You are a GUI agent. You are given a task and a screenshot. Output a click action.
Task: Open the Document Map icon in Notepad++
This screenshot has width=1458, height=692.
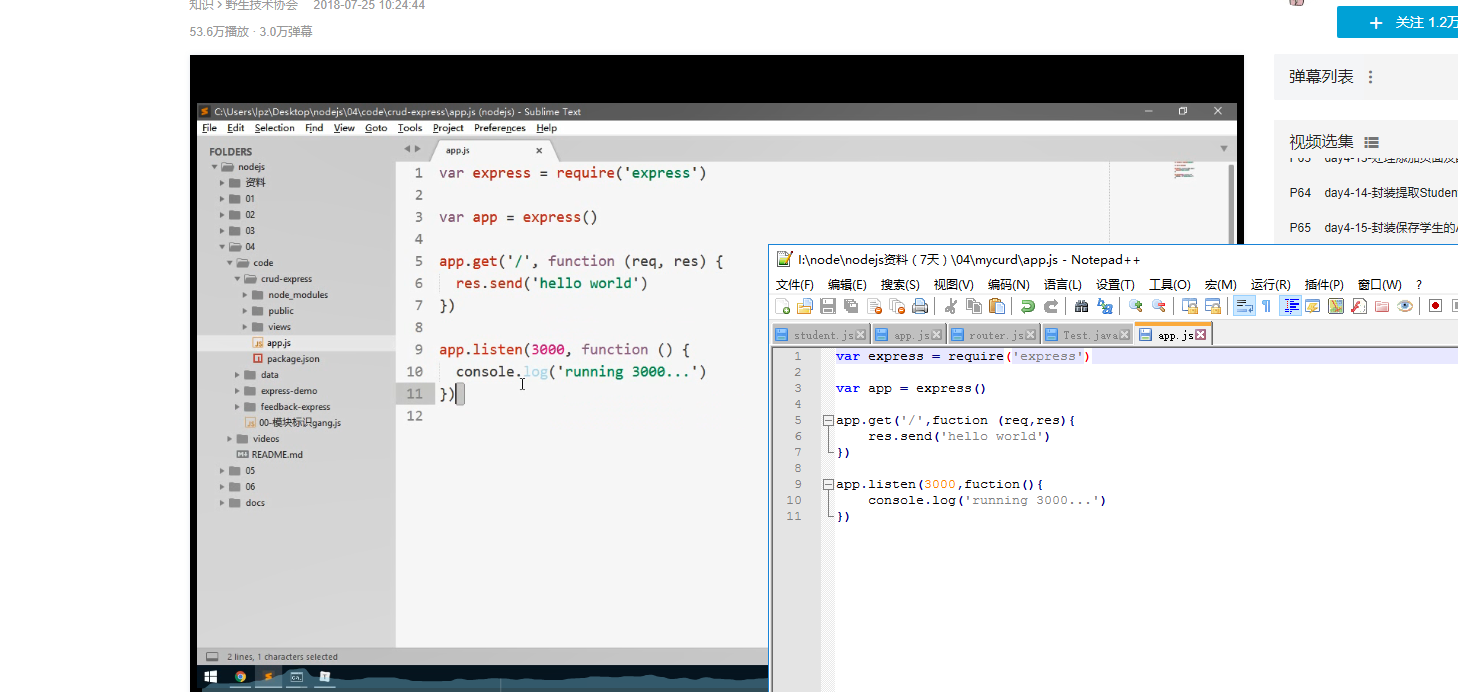click(x=1335, y=306)
